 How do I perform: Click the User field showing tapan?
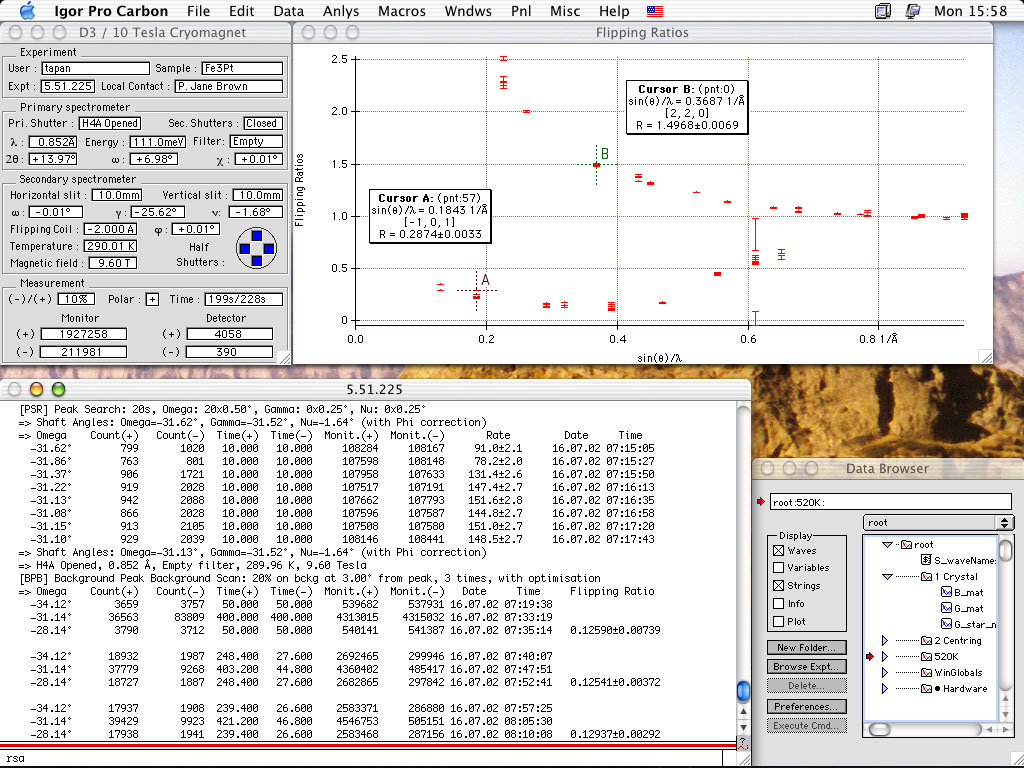click(x=95, y=68)
